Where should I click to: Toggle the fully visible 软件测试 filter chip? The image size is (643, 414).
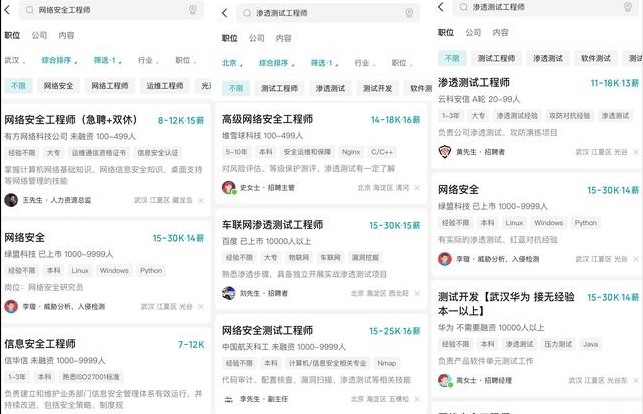point(596,58)
